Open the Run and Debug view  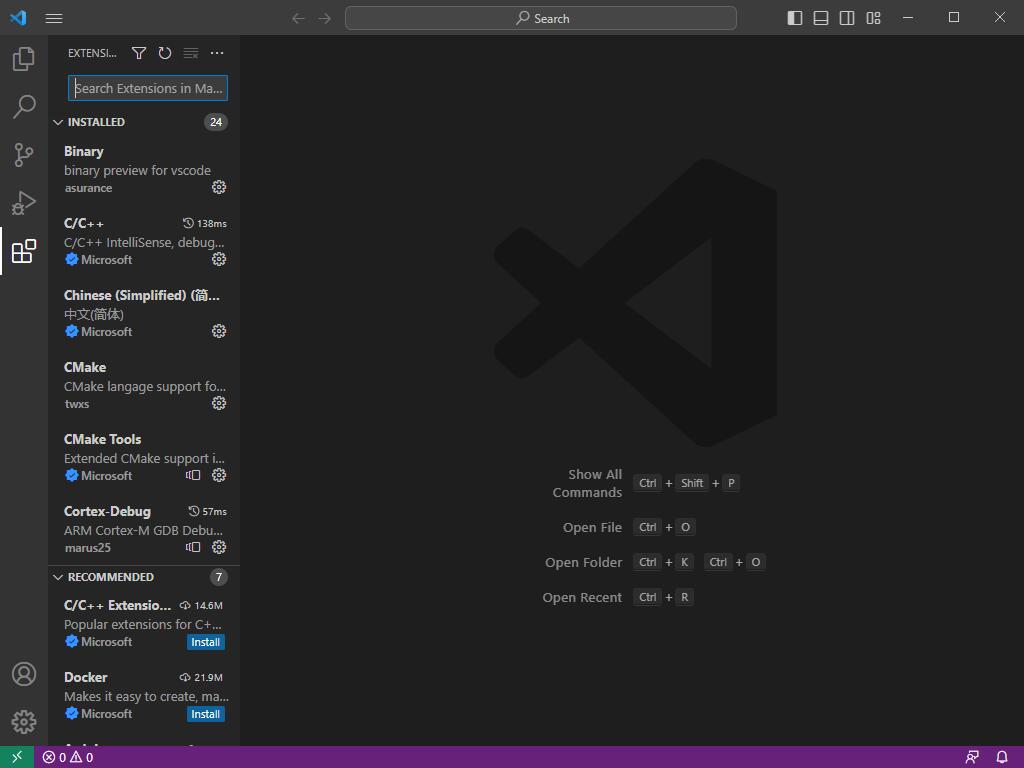[x=24, y=203]
